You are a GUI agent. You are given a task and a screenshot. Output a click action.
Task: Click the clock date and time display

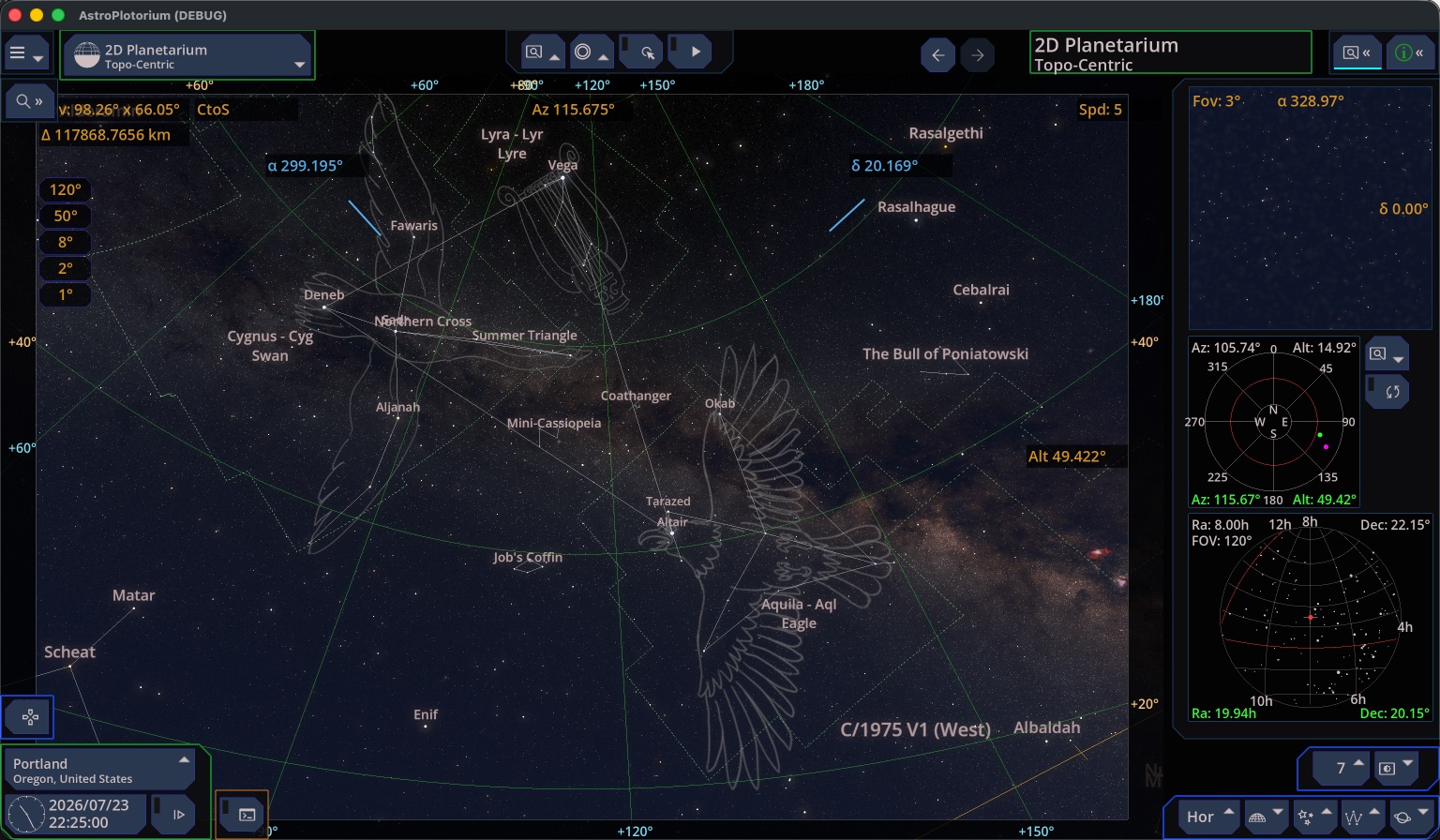tap(75, 814)
